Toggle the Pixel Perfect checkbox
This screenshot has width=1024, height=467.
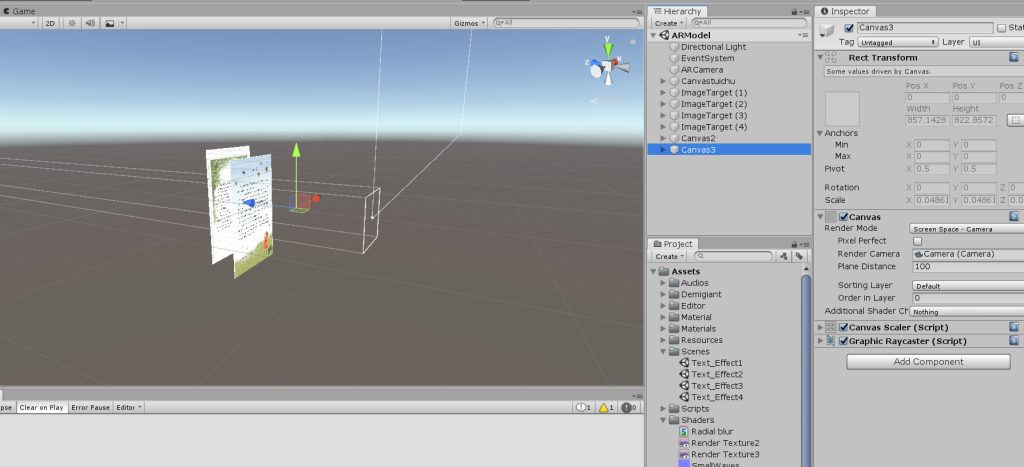click(x=918, y=241)
